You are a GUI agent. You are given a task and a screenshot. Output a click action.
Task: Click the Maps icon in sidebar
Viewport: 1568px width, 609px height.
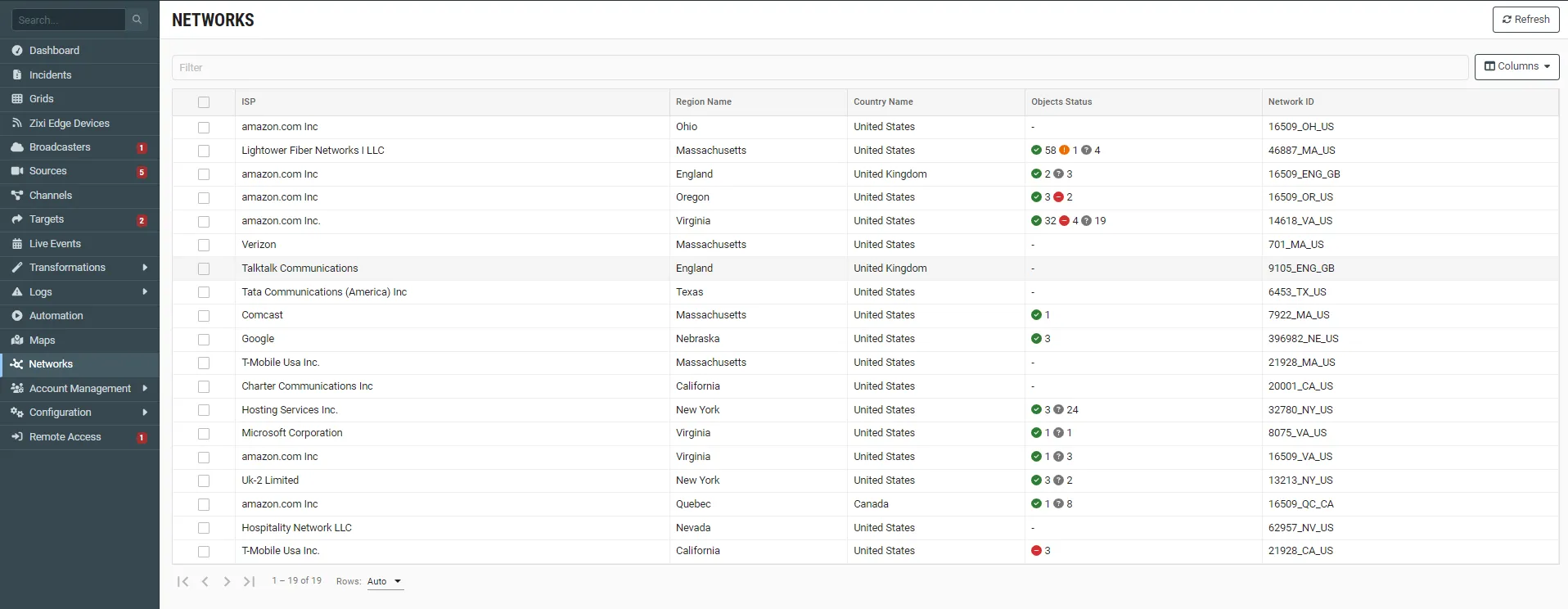click(x=17, y=340)
